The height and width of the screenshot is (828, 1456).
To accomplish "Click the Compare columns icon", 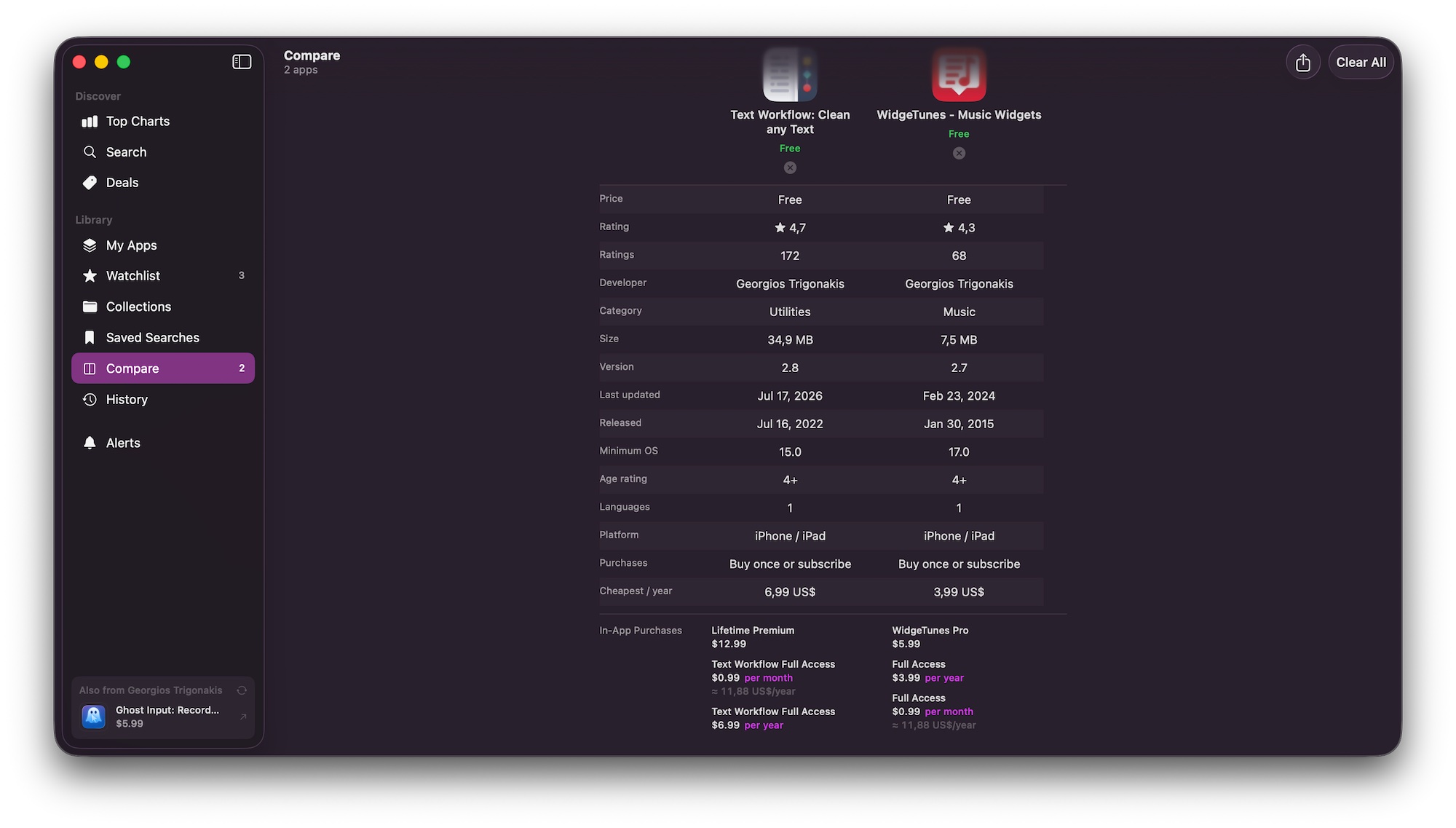I will click(90, 368).
